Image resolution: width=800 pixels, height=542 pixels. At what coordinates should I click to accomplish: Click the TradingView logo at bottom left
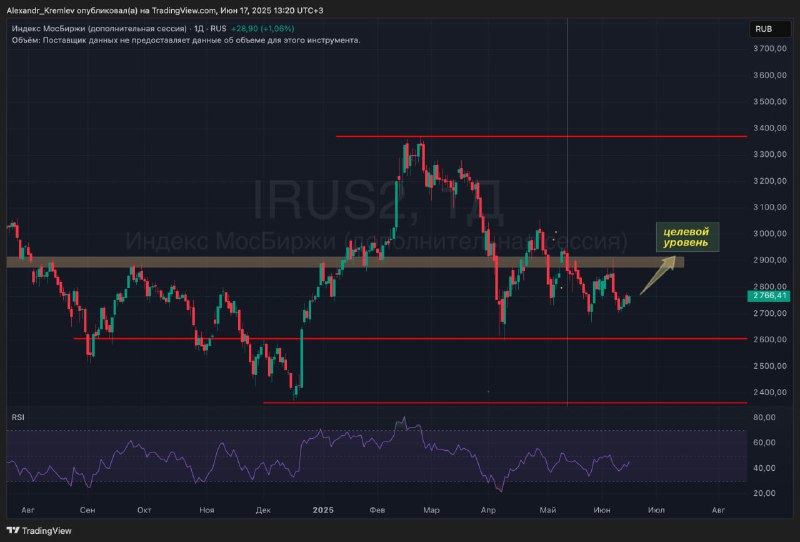tap(39, 531)
